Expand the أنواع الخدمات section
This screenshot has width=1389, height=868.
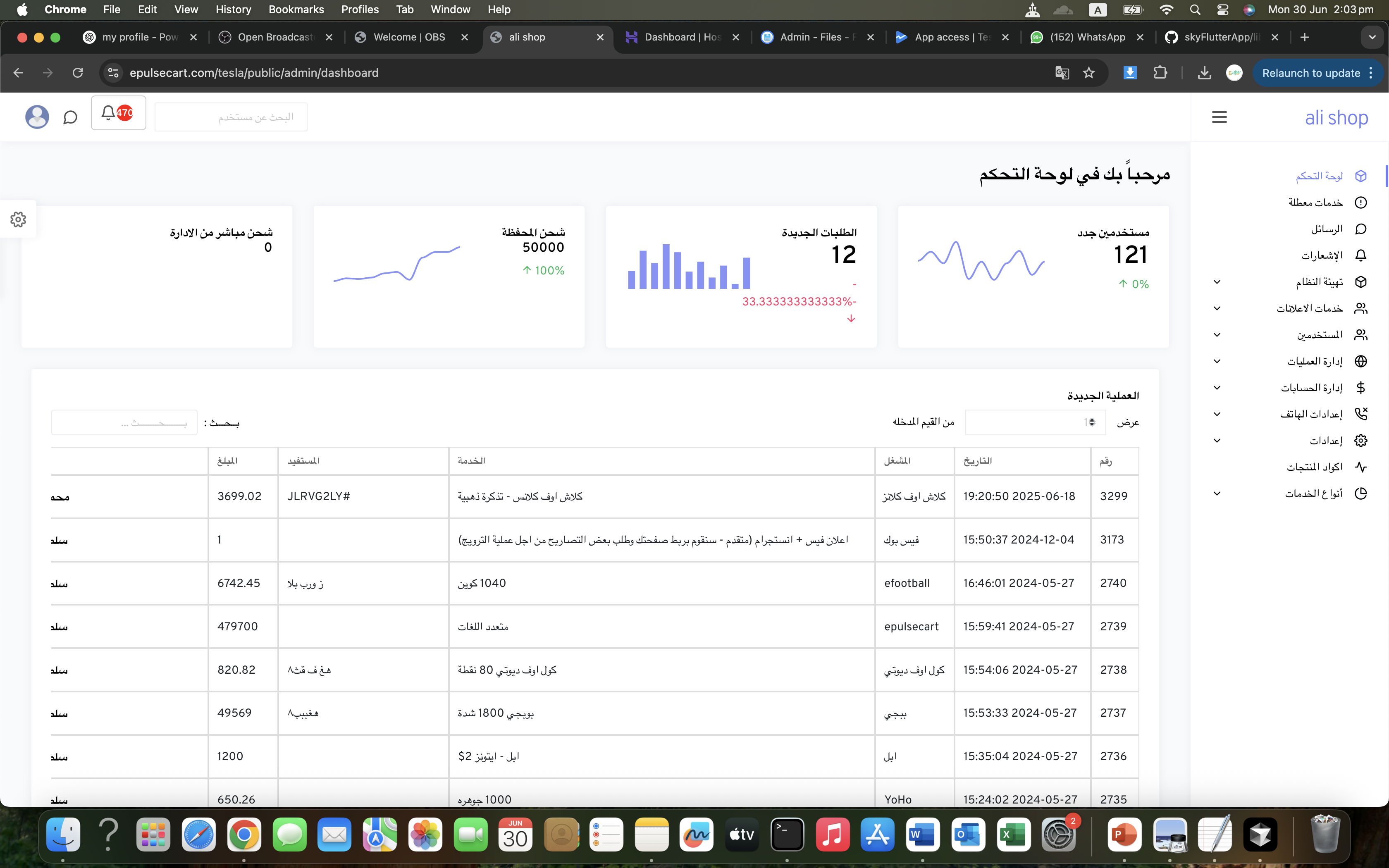point(1217,493)
